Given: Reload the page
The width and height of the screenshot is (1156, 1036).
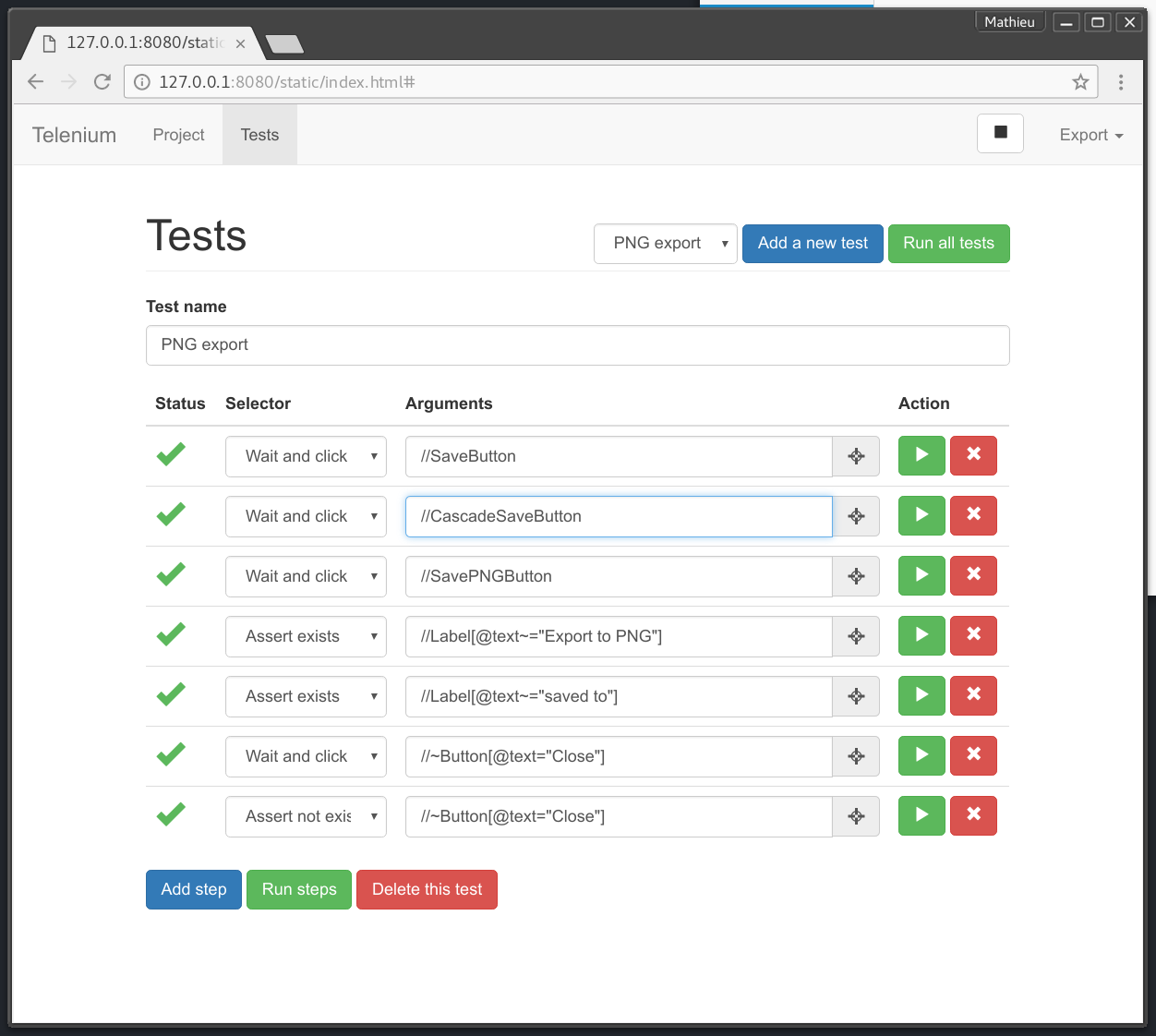Looking at the screenshot, I should tap(102, 81).
